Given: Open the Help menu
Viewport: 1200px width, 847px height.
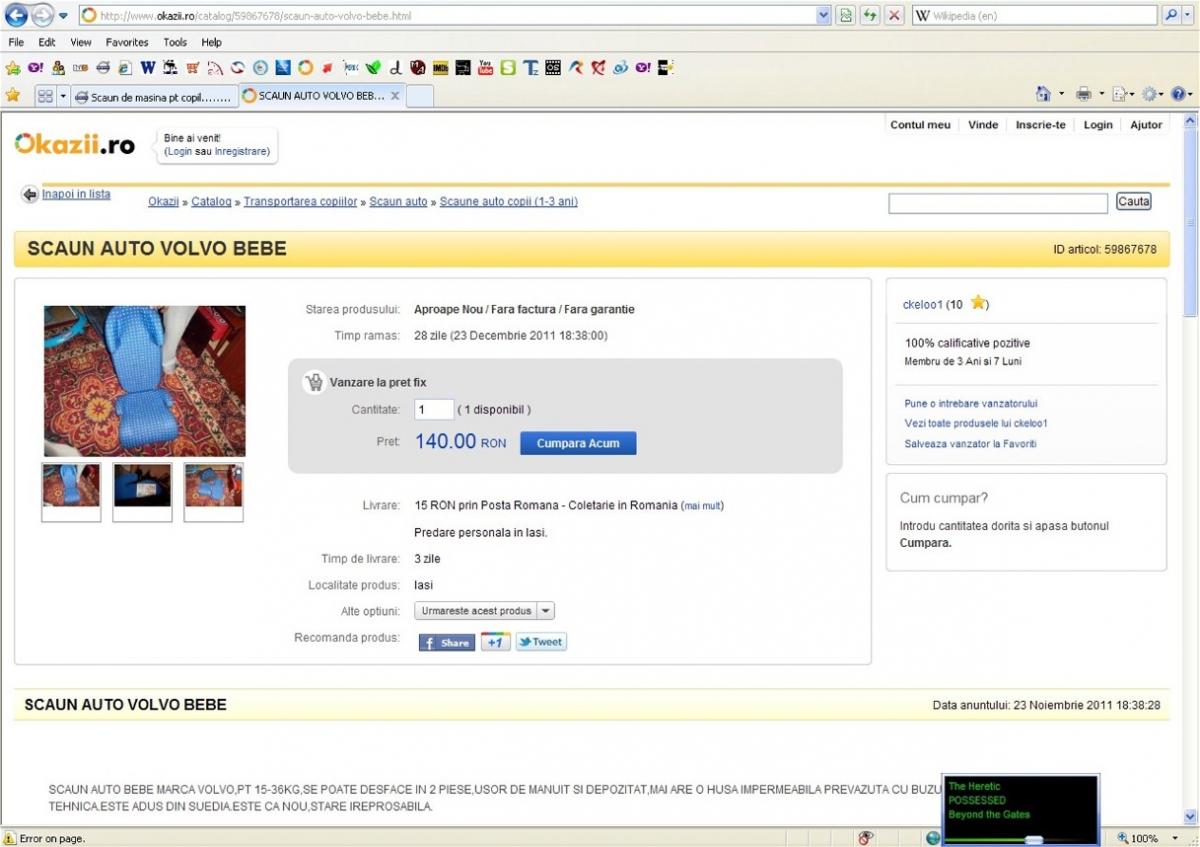Looking at the screenshot, I should [x=211, y=42].
